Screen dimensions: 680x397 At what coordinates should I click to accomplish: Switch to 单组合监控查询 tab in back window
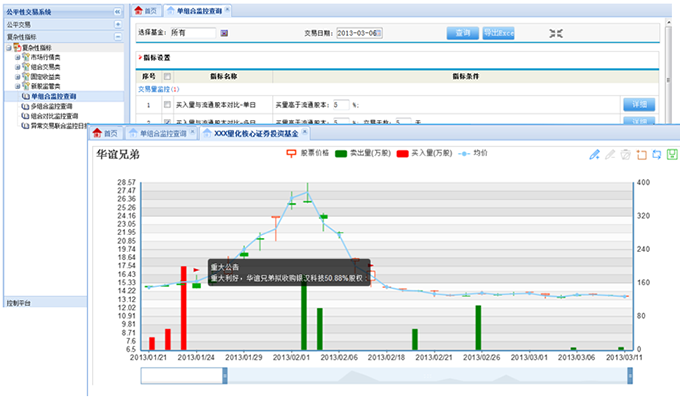tap(199, 11)
